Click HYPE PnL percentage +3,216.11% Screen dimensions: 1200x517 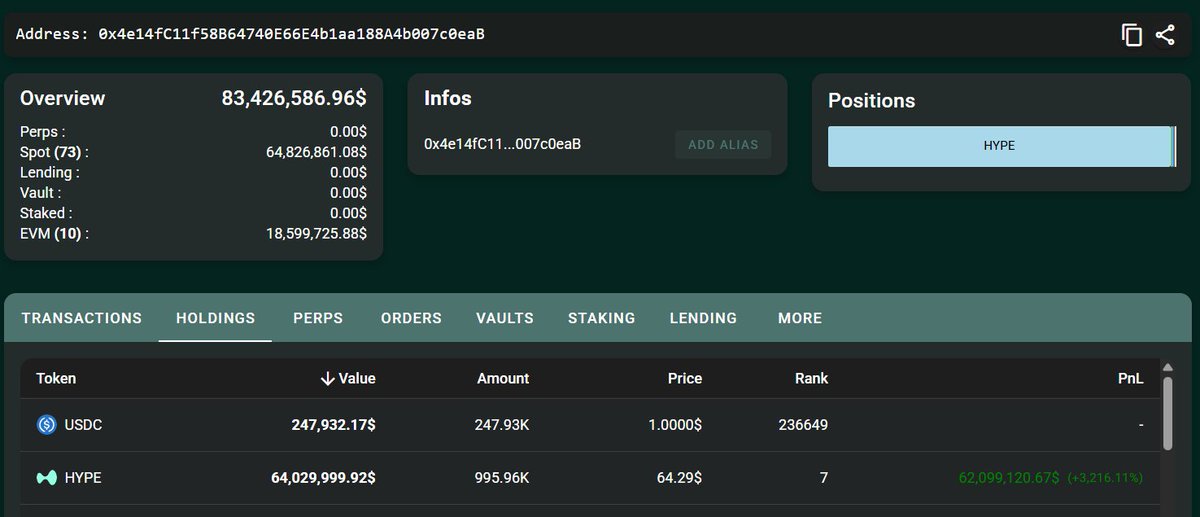pos(1105,478)
